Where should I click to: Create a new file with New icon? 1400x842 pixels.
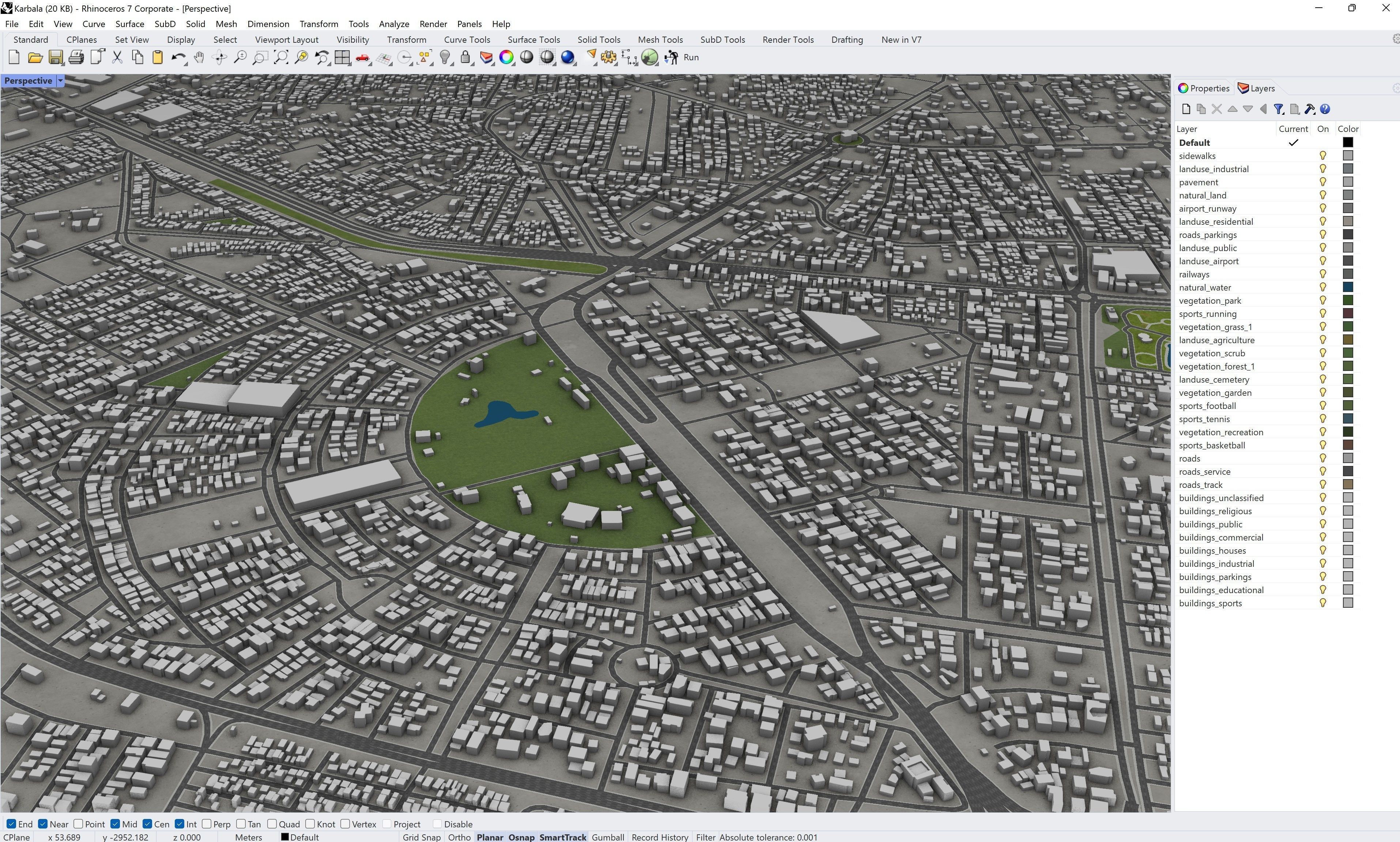14,57
